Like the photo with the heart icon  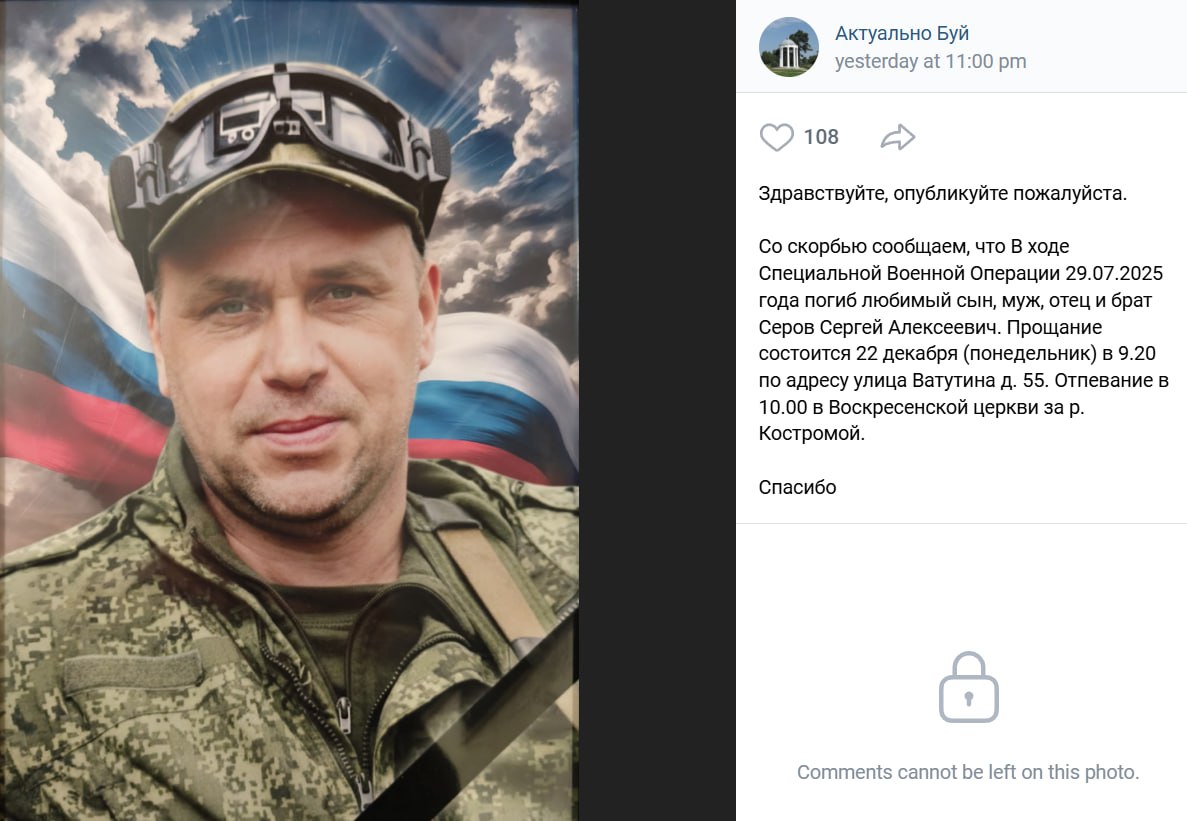[x=776, y=137]
